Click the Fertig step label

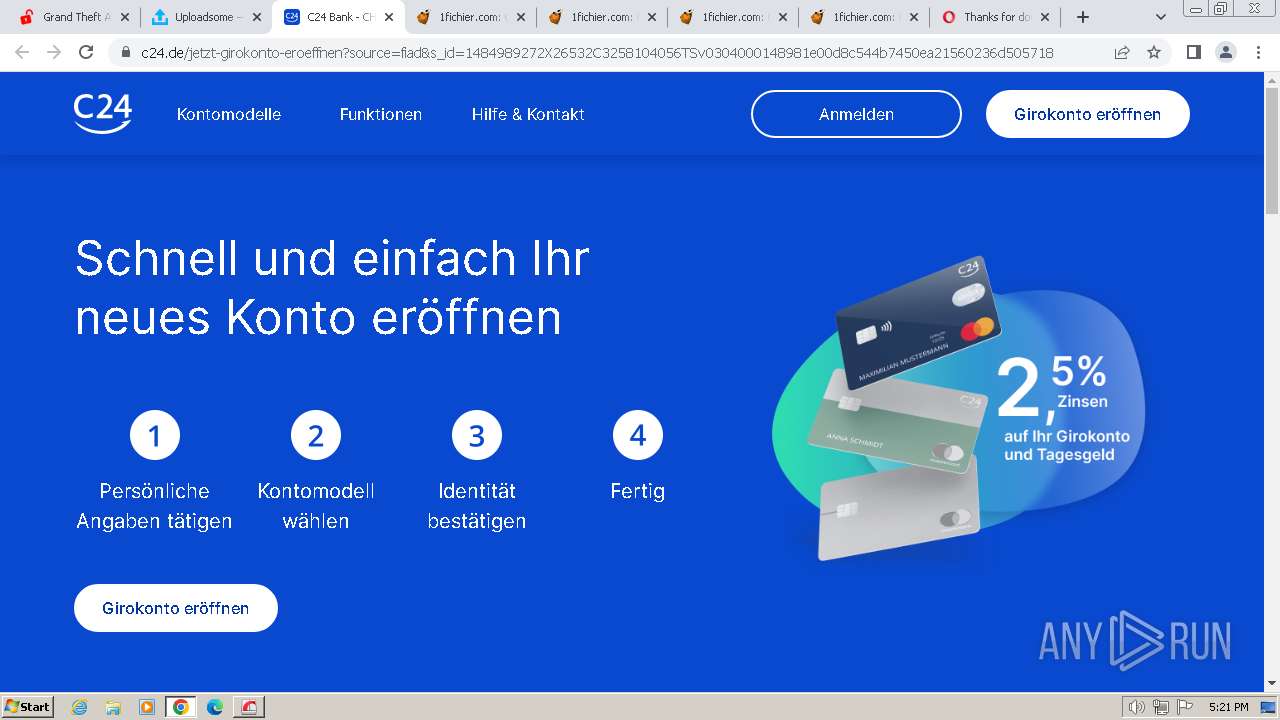click(x=638, y=491)
